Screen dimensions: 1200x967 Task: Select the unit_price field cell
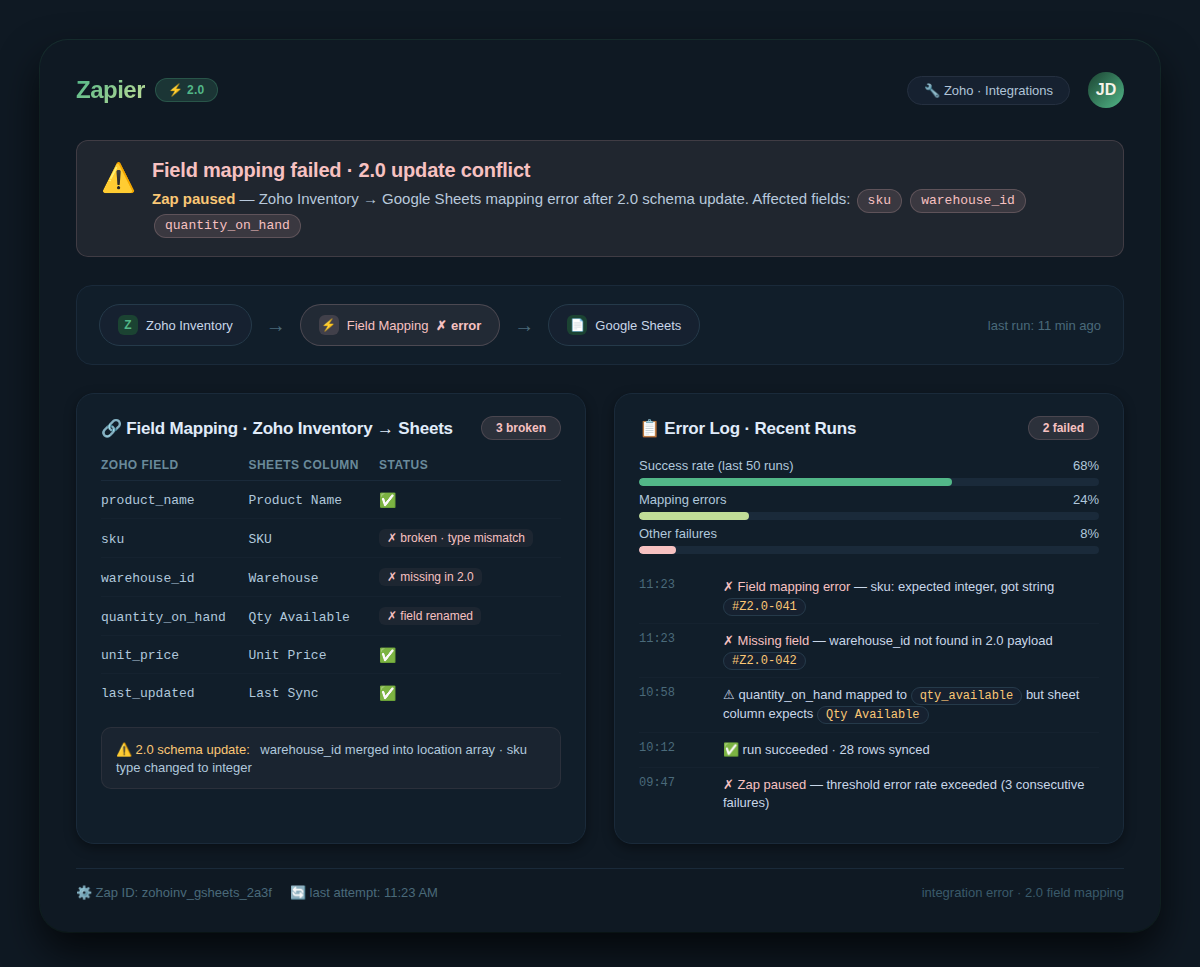coord(140,655)
